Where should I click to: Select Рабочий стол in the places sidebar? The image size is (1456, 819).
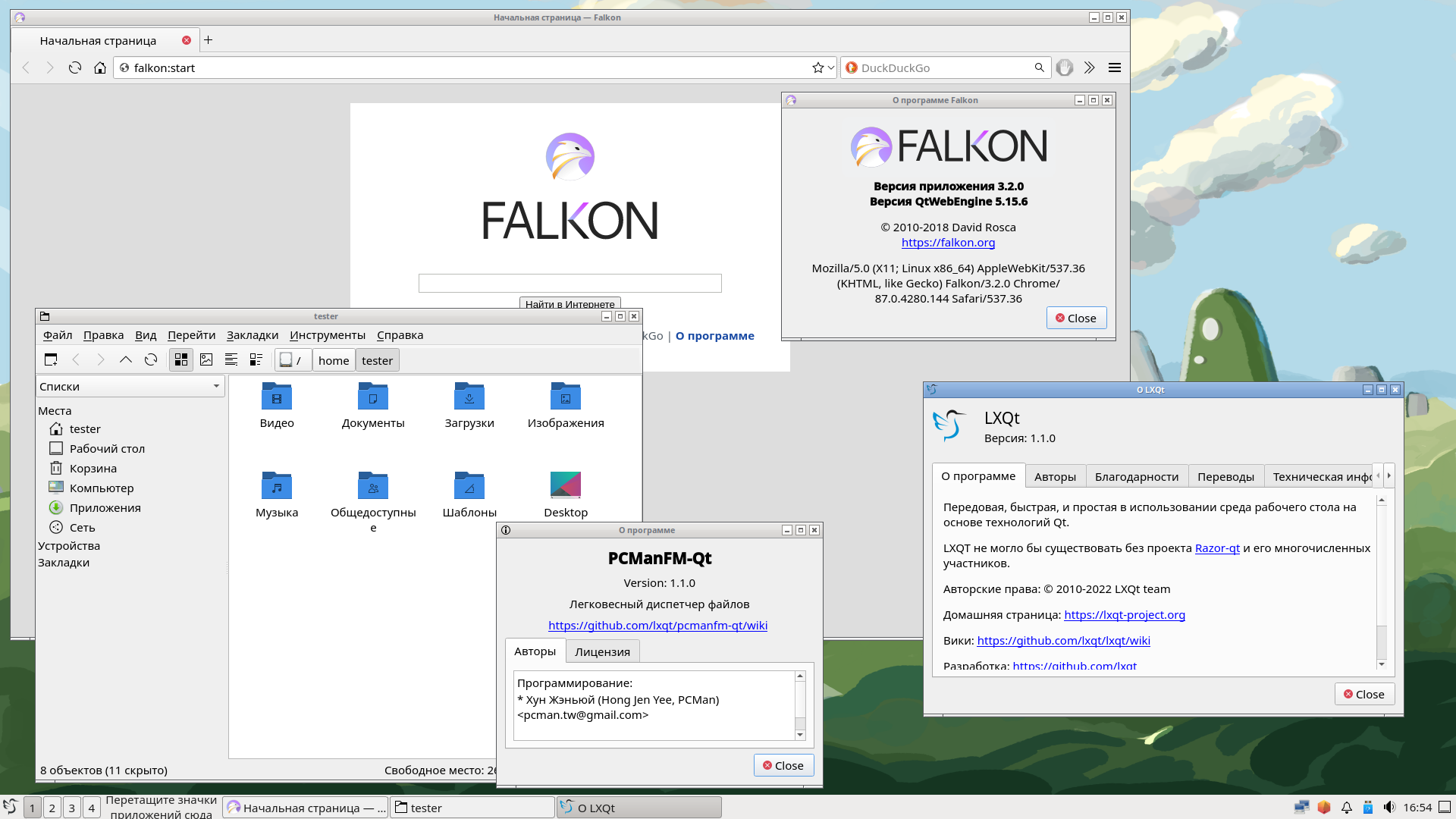coord(107,449)
